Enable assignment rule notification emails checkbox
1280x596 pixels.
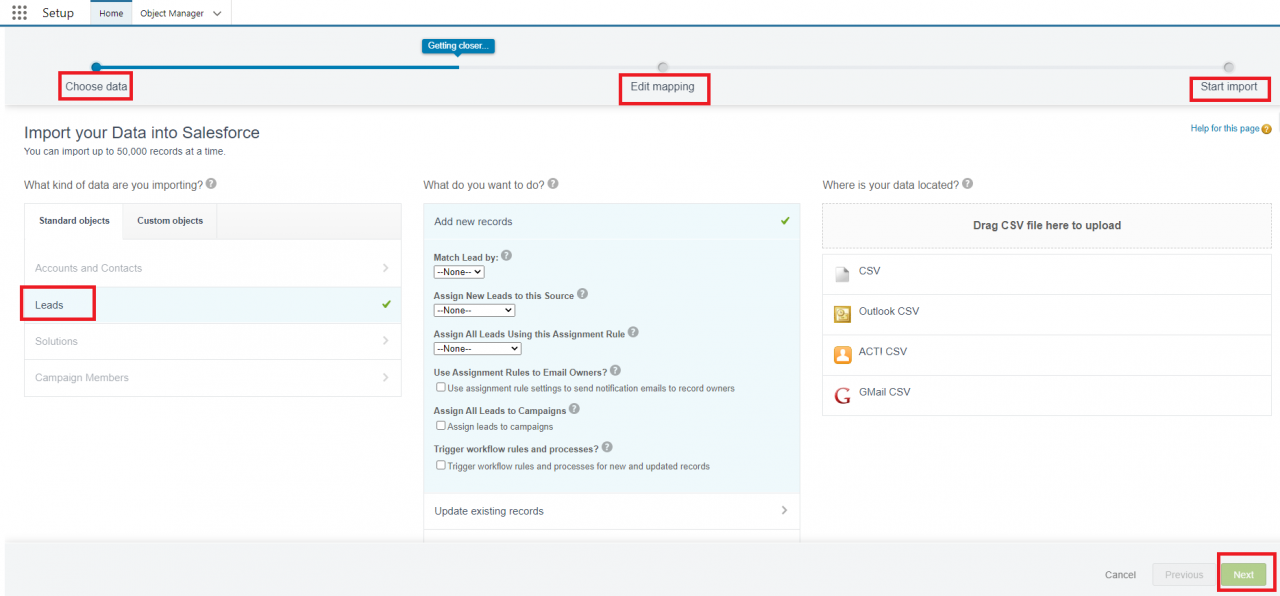point(441,387)
